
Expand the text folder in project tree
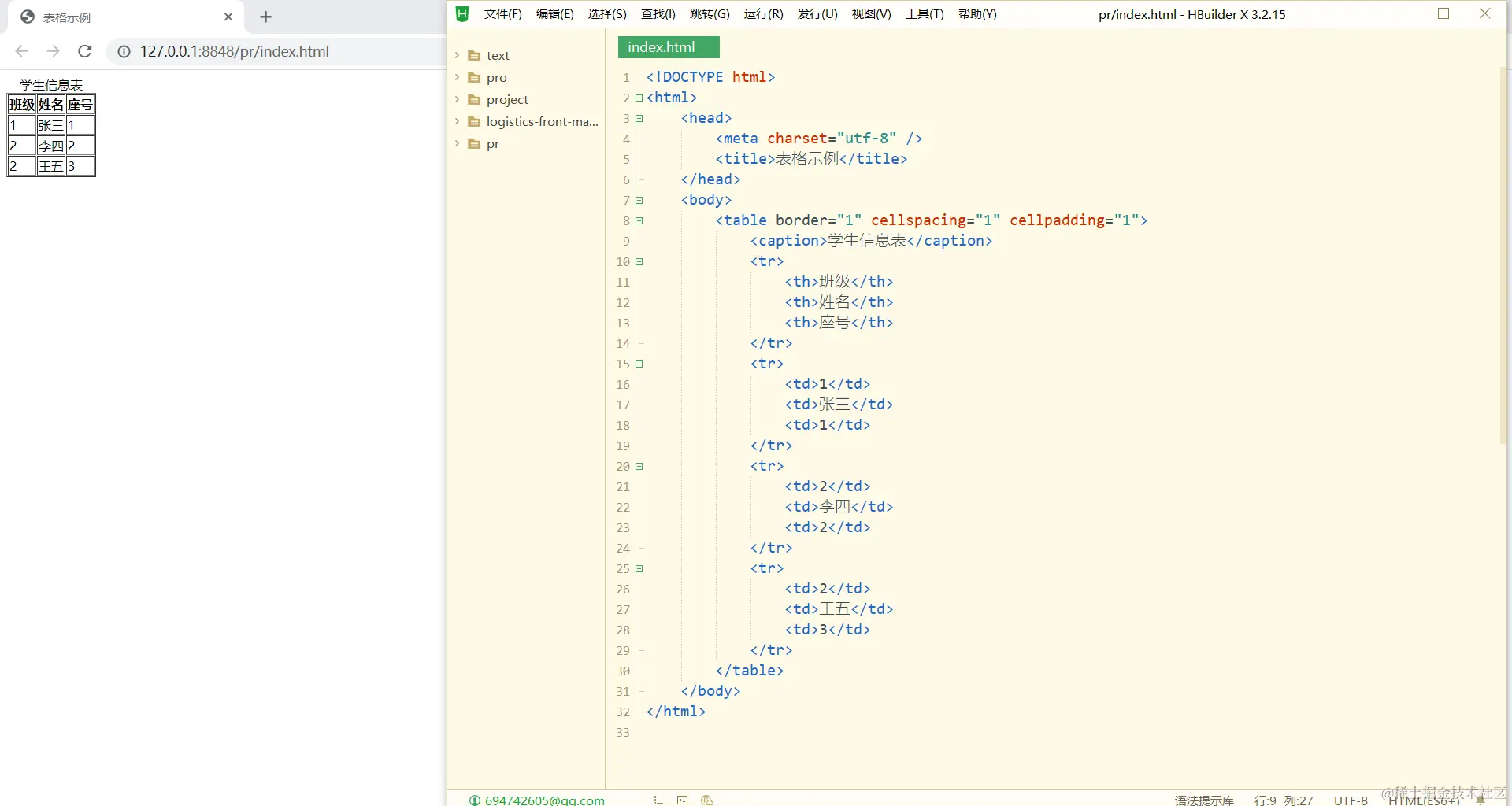457,55
